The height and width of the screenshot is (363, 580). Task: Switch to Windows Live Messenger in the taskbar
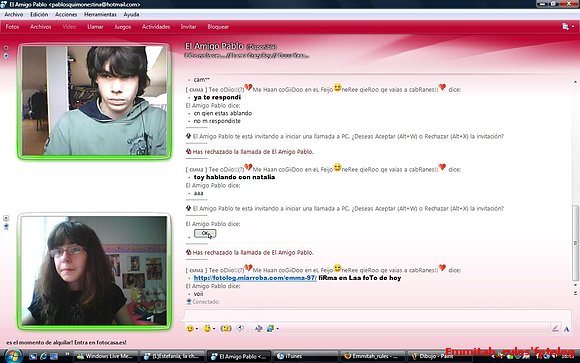(x=106, y=356)
